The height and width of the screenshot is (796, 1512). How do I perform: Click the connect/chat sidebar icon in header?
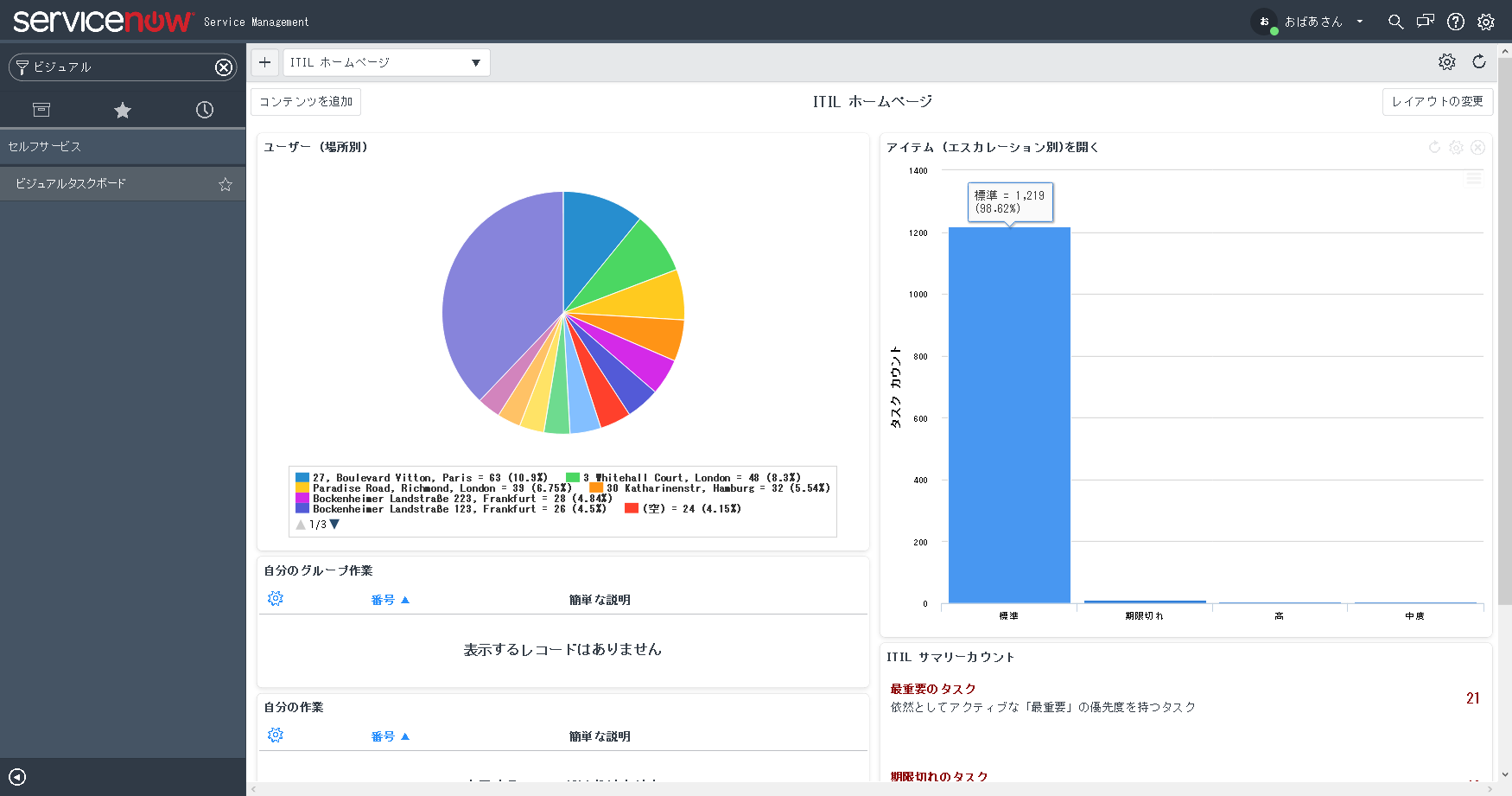coord(1426,22)
